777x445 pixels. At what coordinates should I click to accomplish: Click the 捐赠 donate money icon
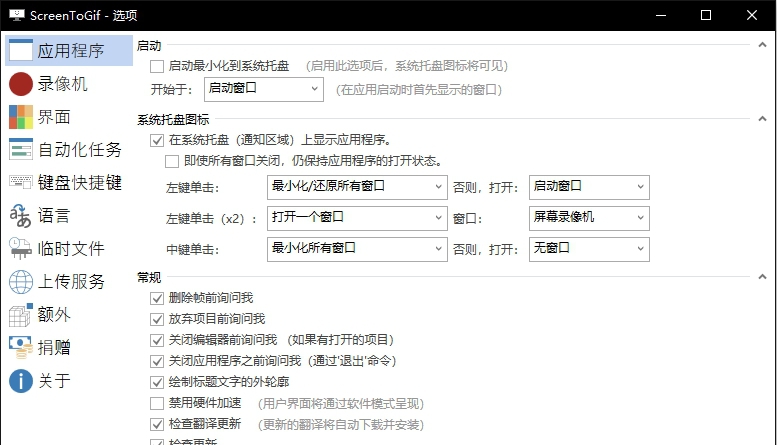[21, 347]
